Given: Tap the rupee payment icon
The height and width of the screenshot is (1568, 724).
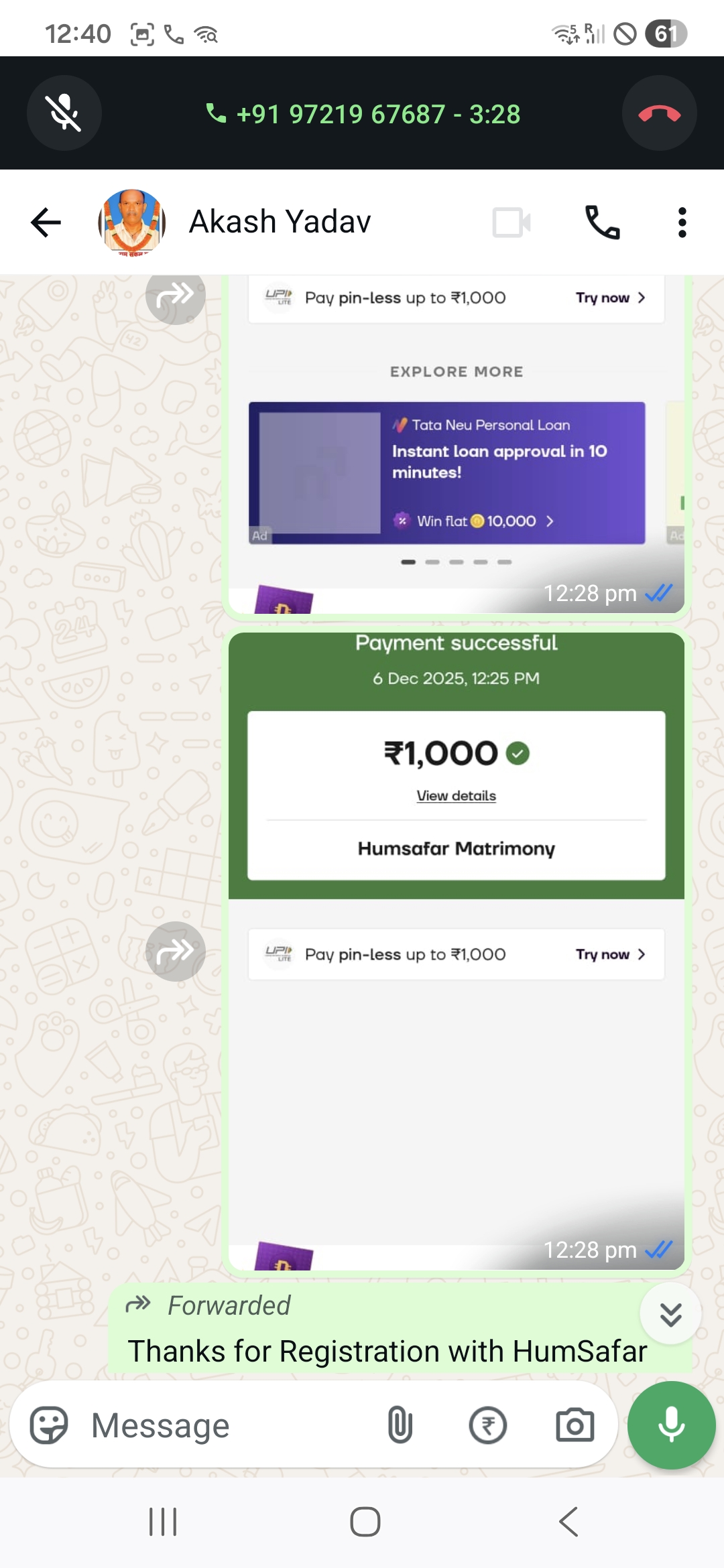Looking at the screenshot, I should pos(487,1425).
